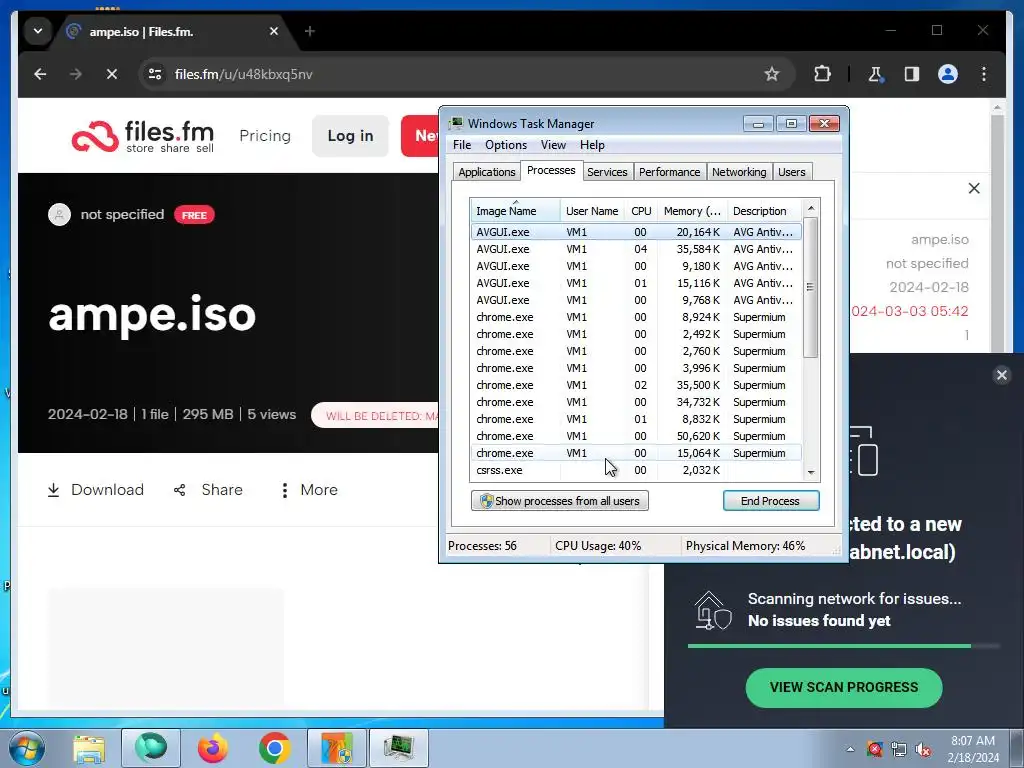This screenshot has width=1024, height=768.
Task: Go back in Chrome browser
Action: pyautogui.click(x=40, y=74)
